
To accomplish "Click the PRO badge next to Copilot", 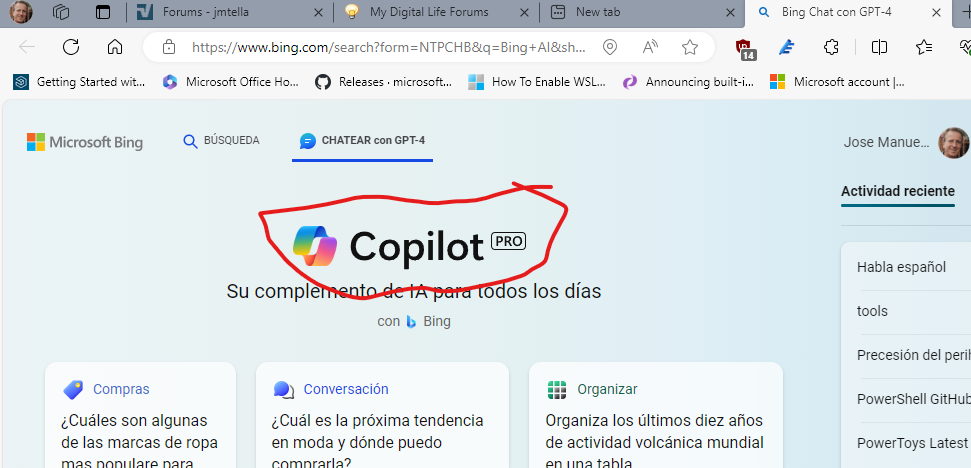I will (508, 241).
